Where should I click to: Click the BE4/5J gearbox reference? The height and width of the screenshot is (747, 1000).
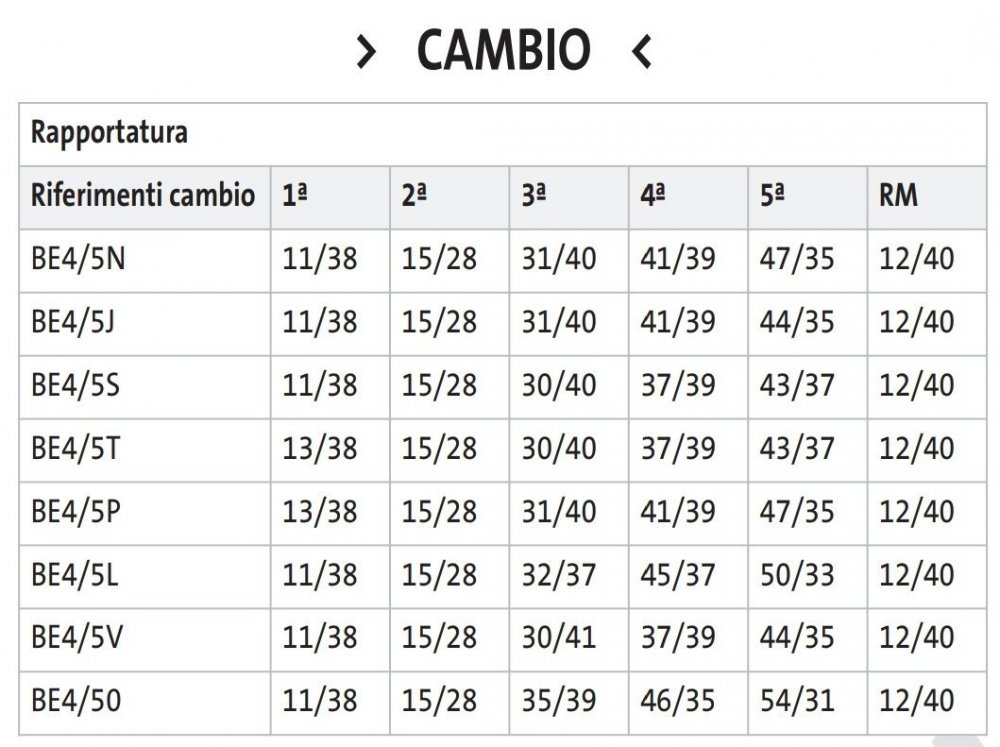[75, 322]
